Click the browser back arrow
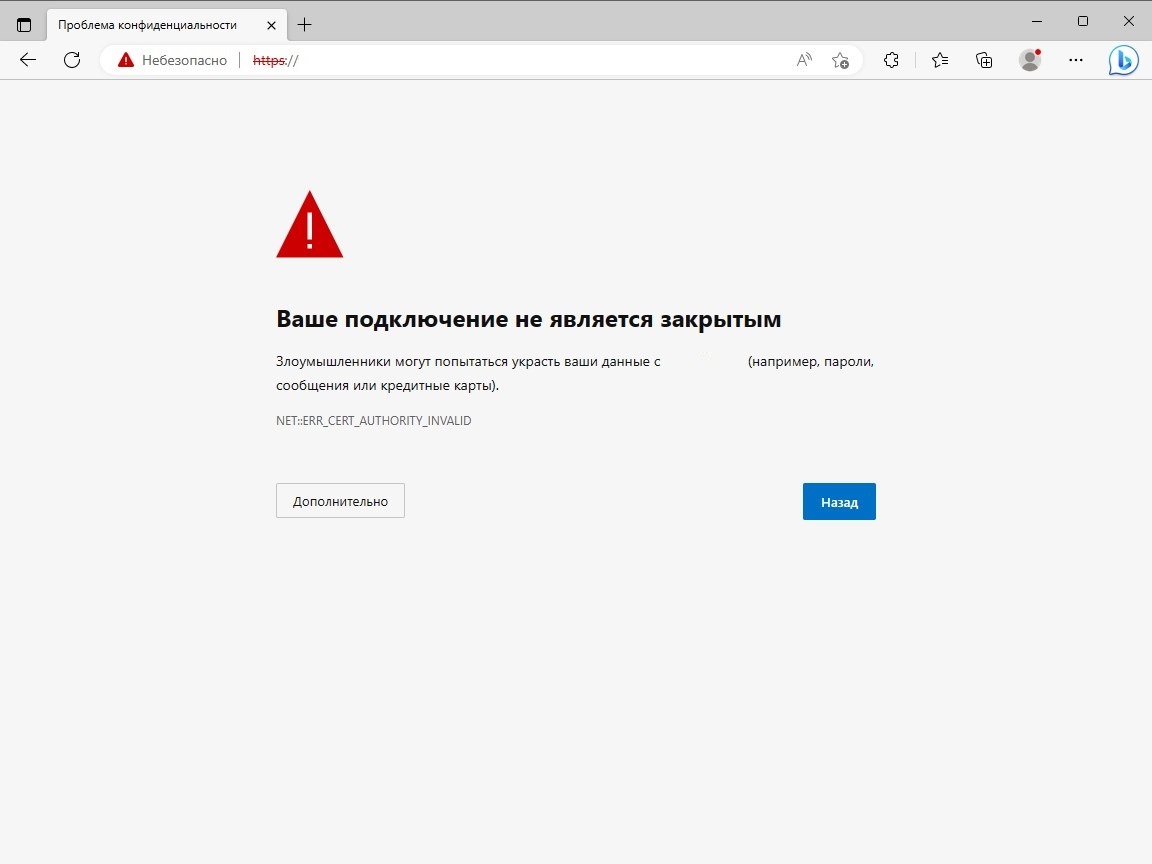Viewport: 1152px width, 864px height. (28, 60)
